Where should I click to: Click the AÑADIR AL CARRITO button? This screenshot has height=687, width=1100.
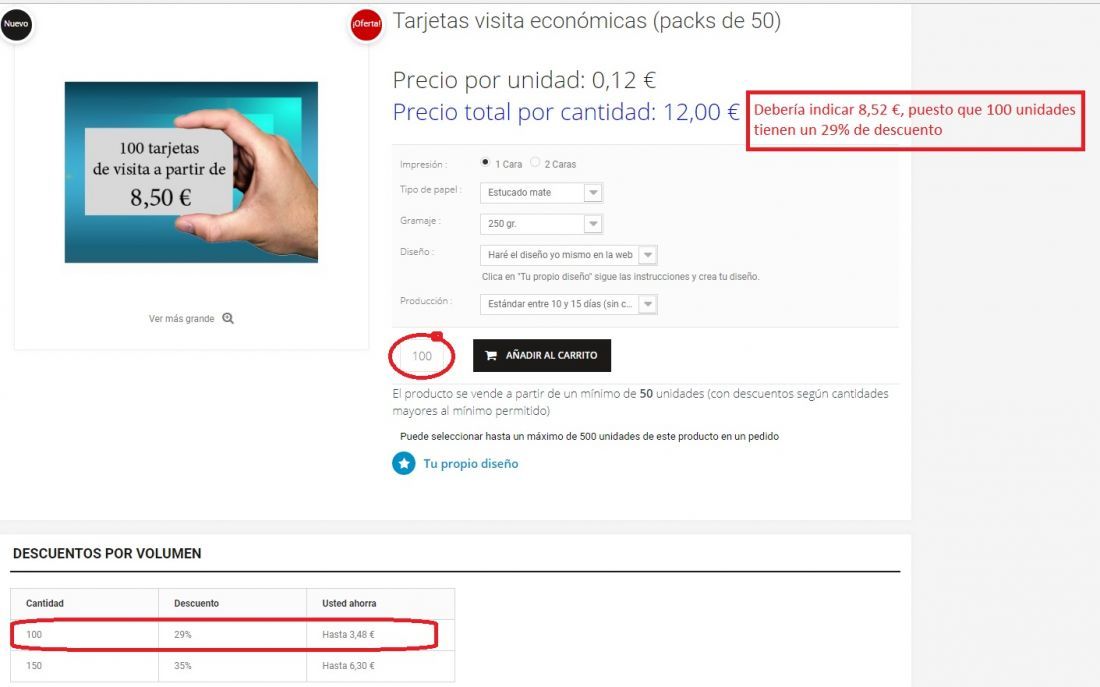point(542,356)
